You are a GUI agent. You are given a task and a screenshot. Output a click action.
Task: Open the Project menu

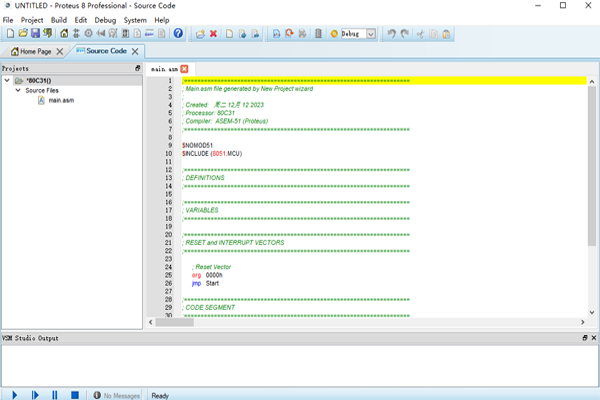click(x=32, y=20)
